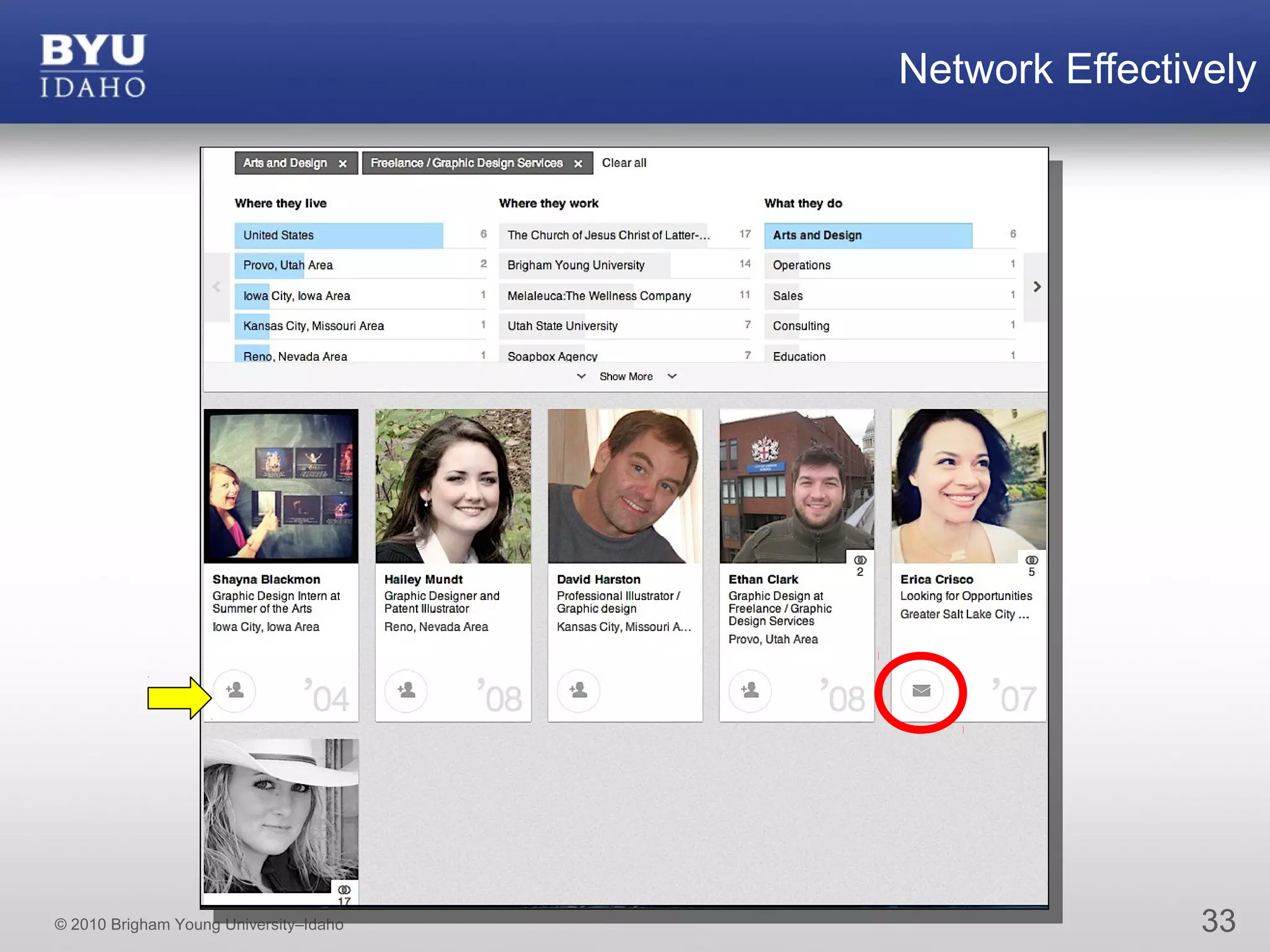
Task: Click the Where they work heading
Action: pos(549,203)
